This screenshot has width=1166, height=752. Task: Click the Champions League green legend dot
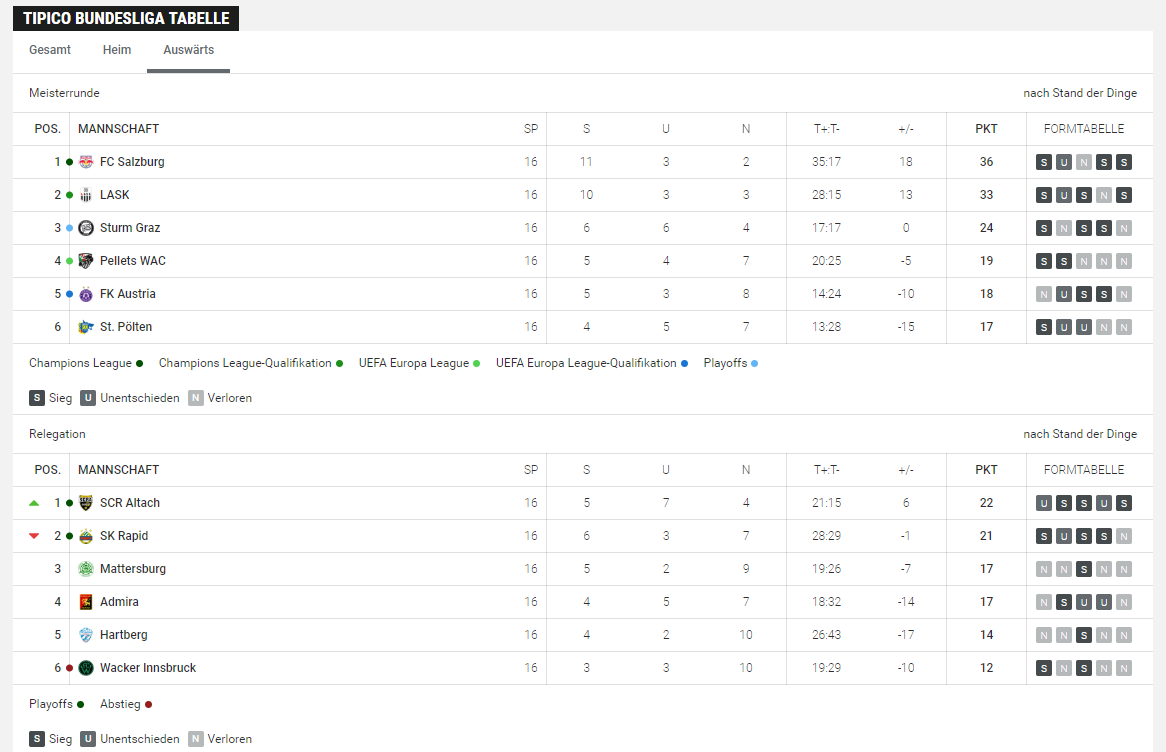[x=139, y=364]
